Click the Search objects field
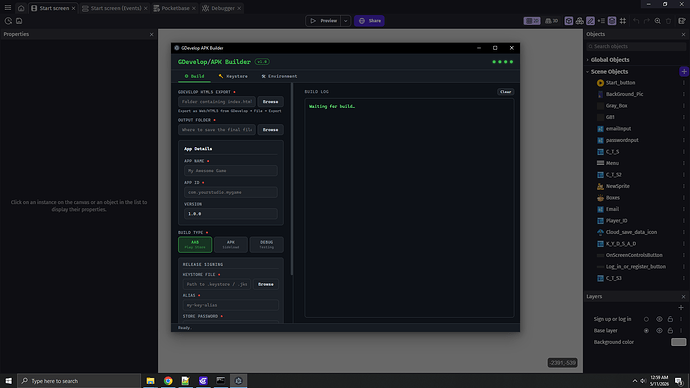The image size is (690, 388). click(x=636, y=46)
